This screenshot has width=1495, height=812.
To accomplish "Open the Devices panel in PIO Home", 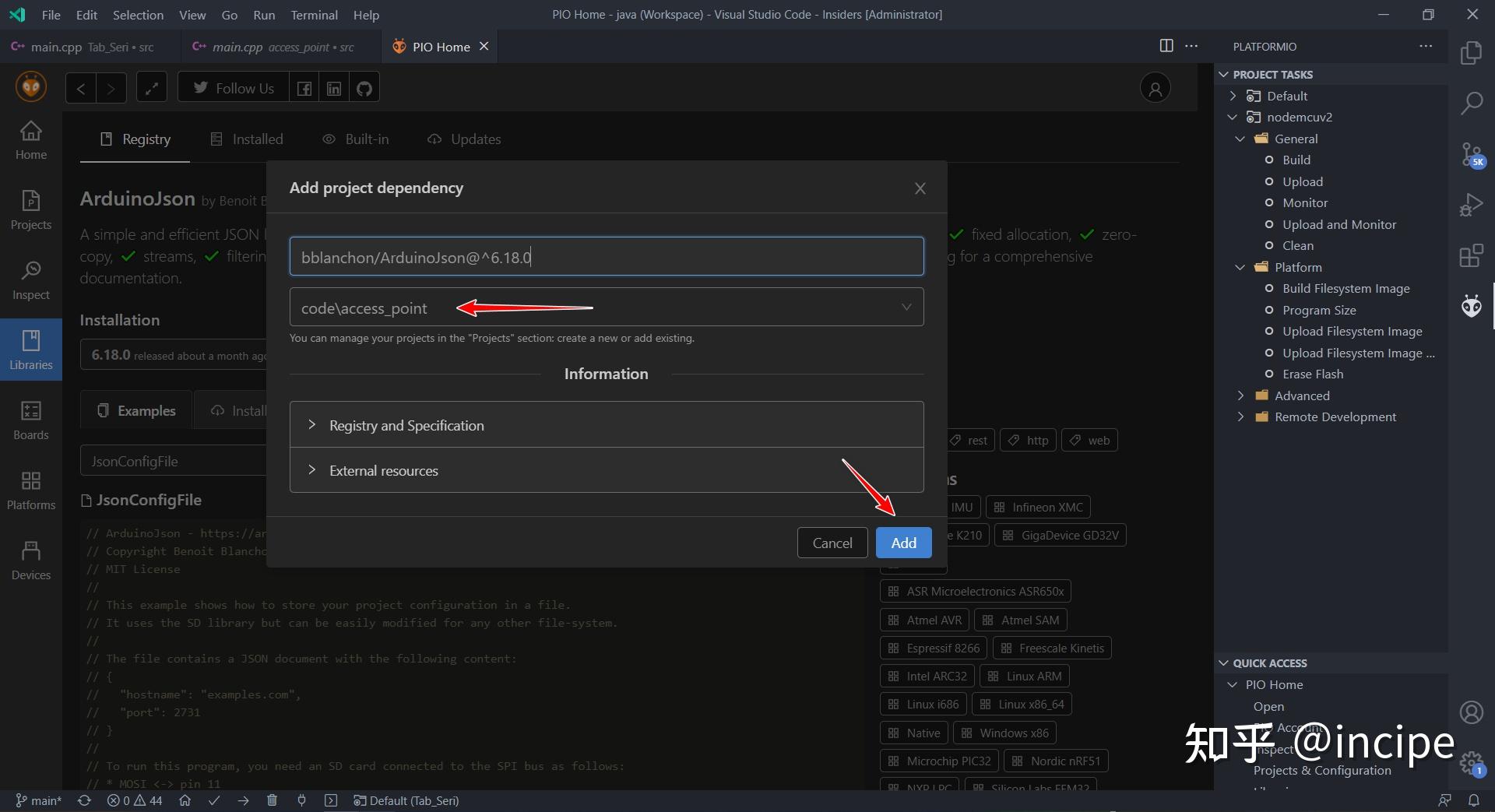I will pyautogui.click(x=30, y=558).
